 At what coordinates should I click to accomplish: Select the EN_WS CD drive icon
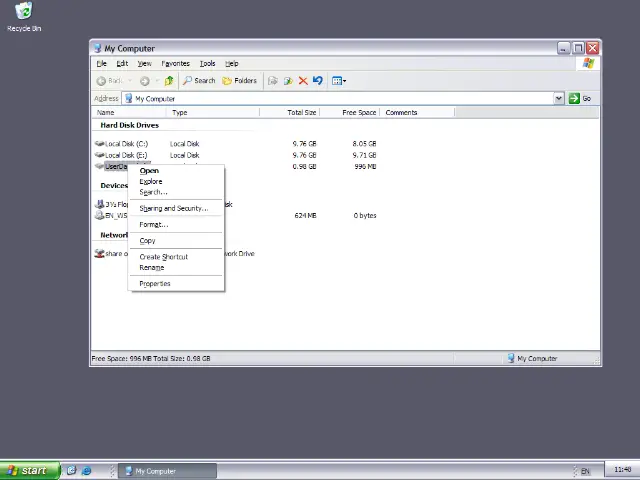(x=99, y=215)
